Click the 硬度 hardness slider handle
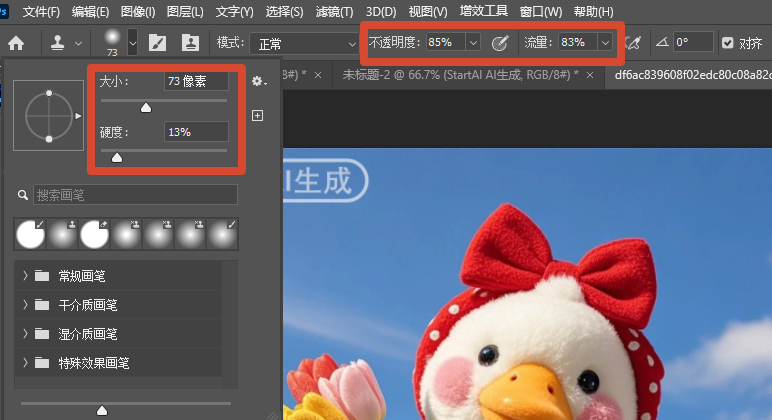Screen dimensions: 772x420 tap(117, 158)
